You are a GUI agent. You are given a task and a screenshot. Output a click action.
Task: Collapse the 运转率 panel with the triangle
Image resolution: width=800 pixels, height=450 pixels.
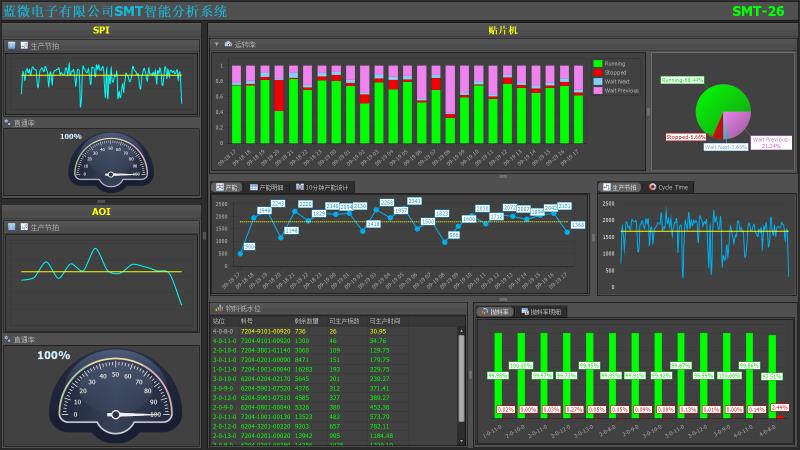point(216,45)
